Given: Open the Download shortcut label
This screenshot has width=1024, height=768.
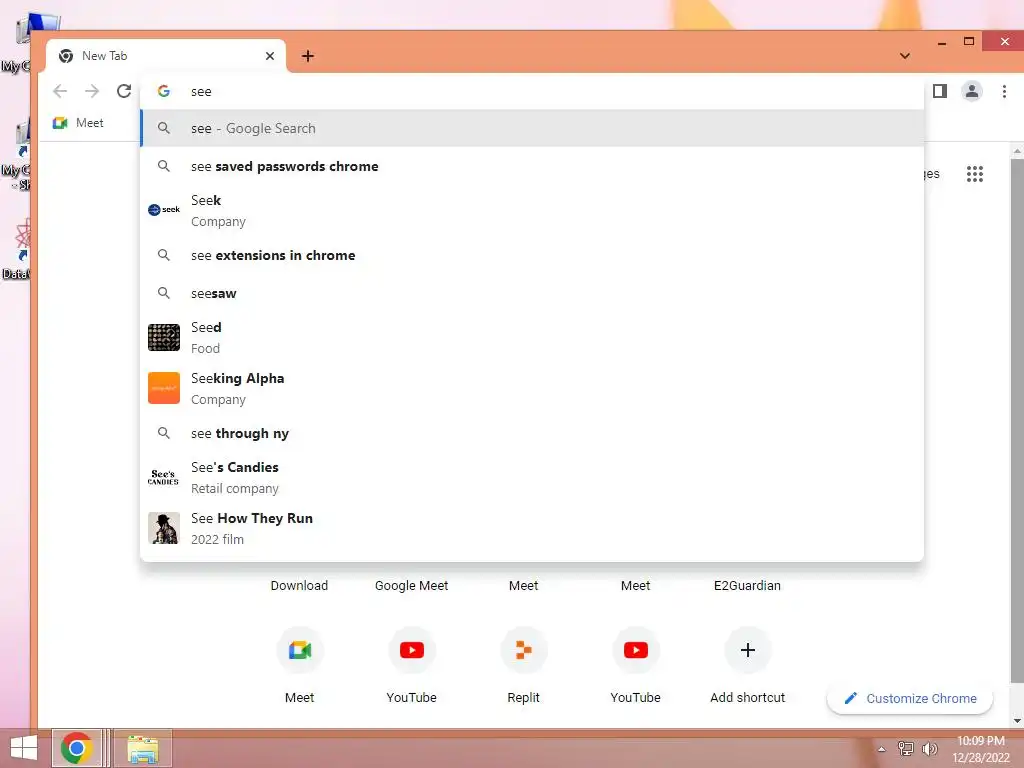Looking at the screenshot, I should click(299, 586).
